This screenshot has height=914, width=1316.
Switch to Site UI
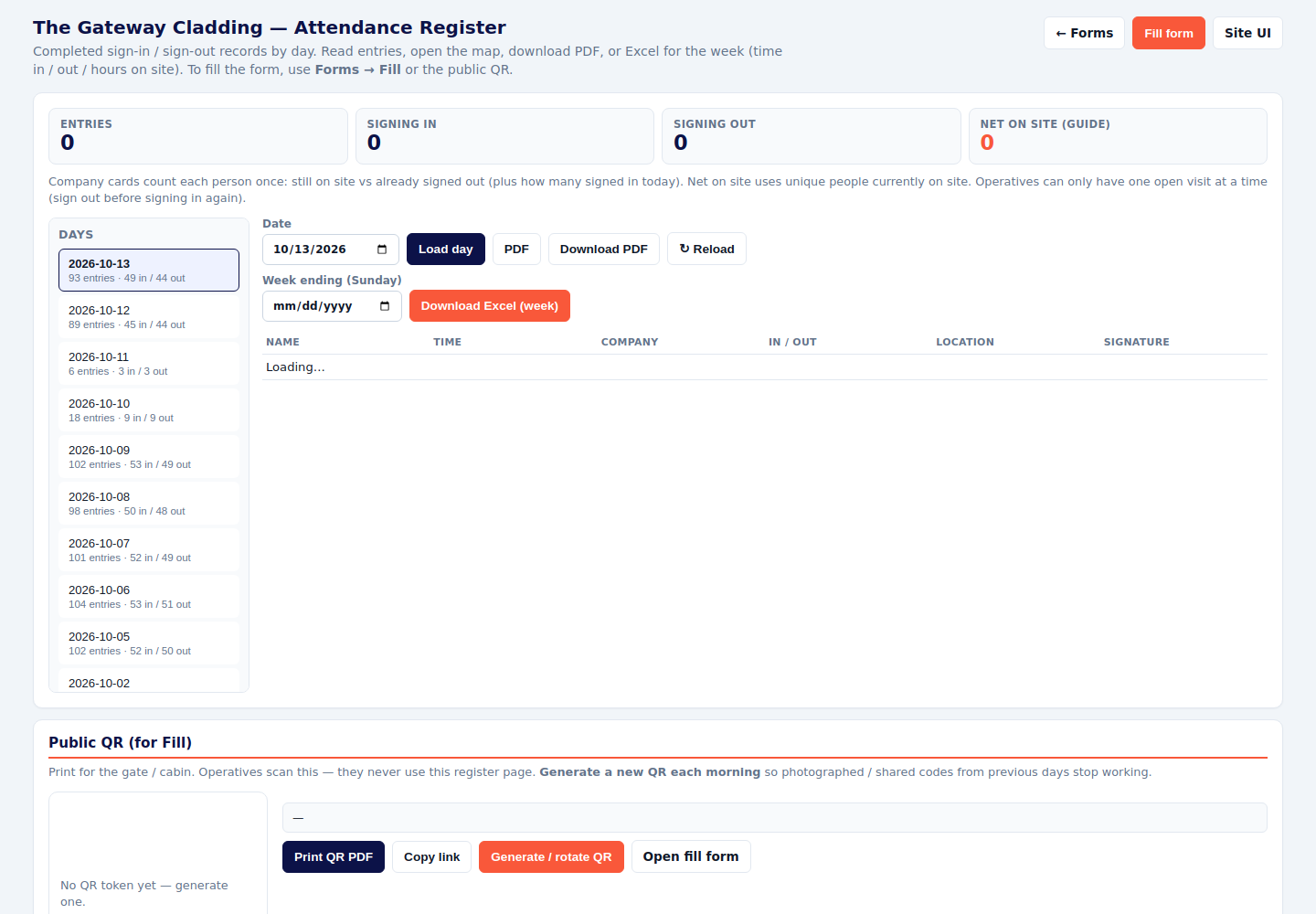point(1247,33)
